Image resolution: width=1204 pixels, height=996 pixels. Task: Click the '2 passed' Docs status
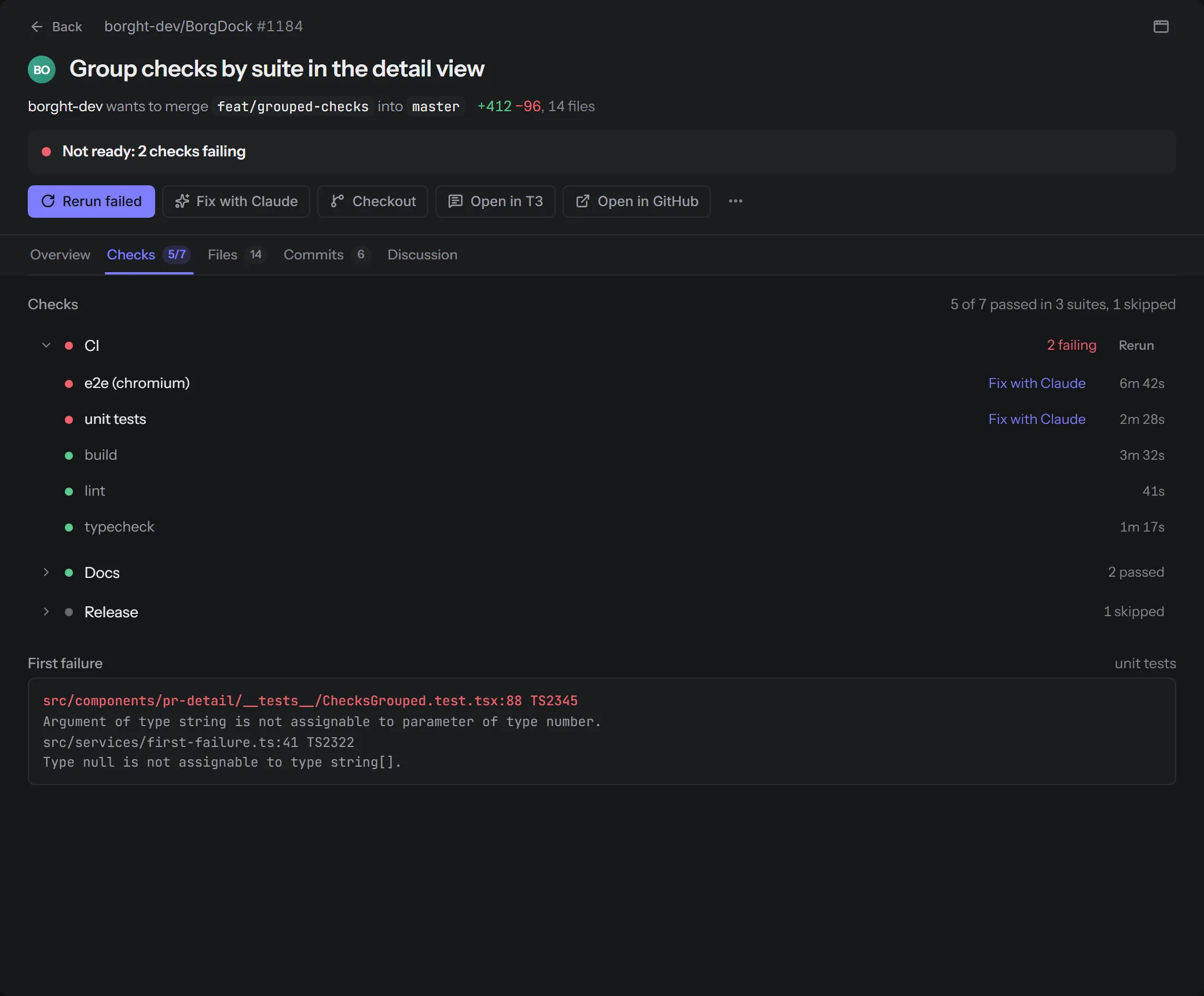(1136, 572)
